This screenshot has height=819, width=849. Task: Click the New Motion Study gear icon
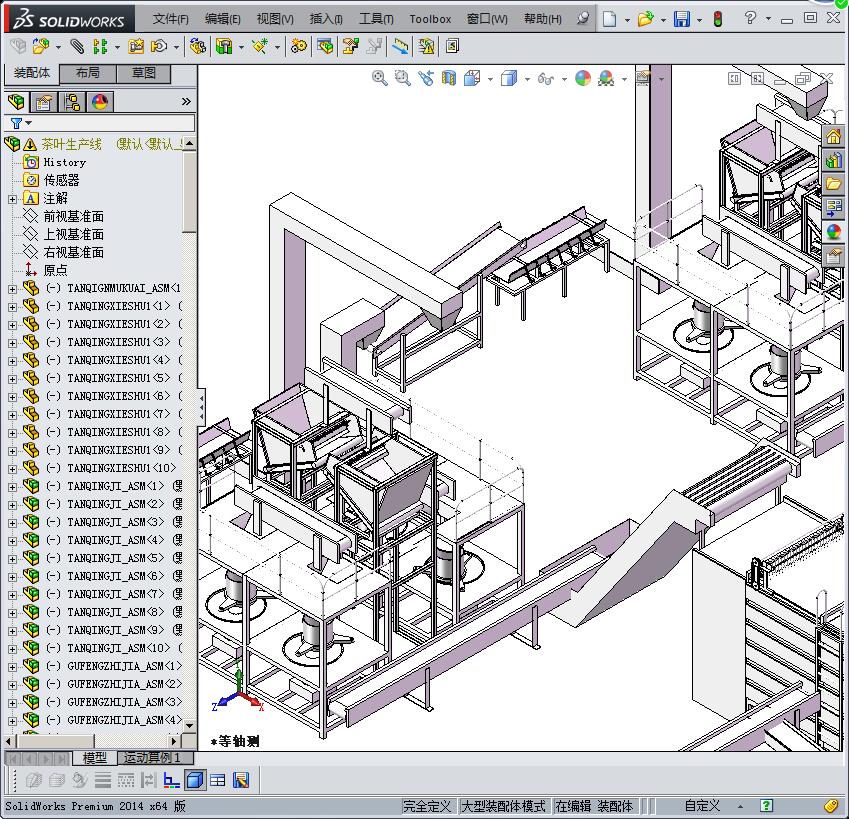(298, 47)
